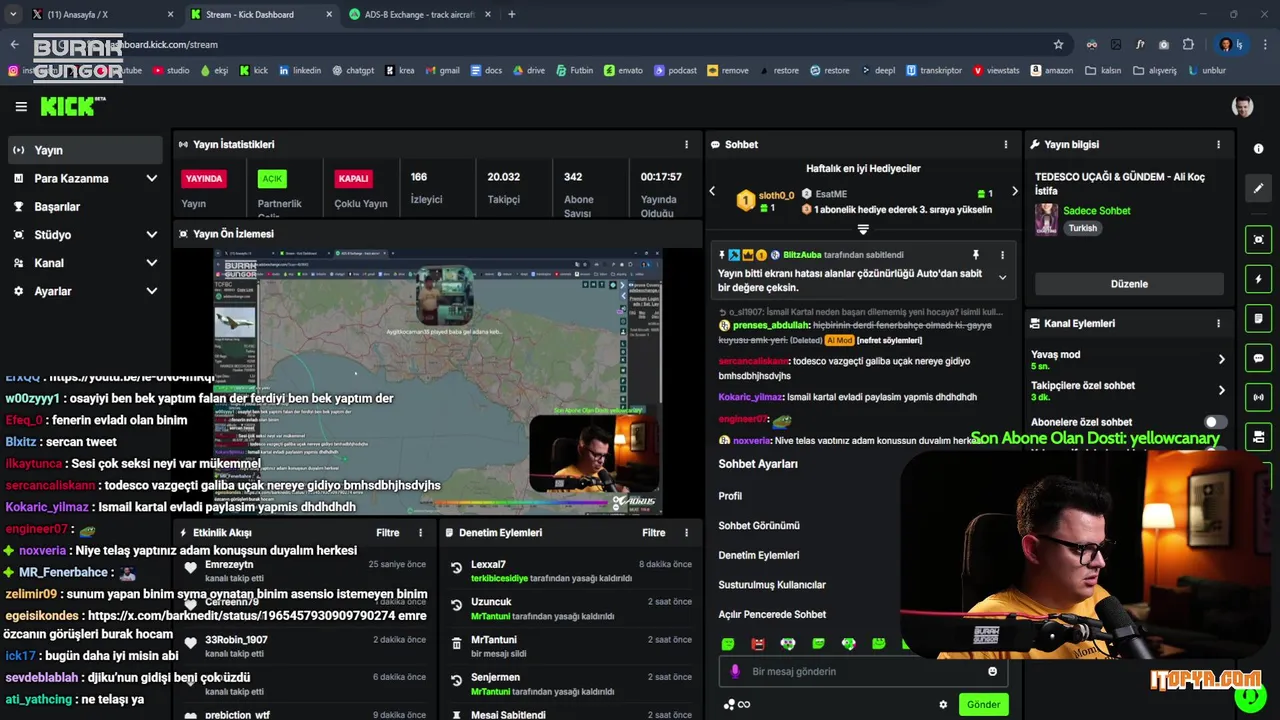Click the Gönder send button
1280x720 pixels.
(983, 705)
